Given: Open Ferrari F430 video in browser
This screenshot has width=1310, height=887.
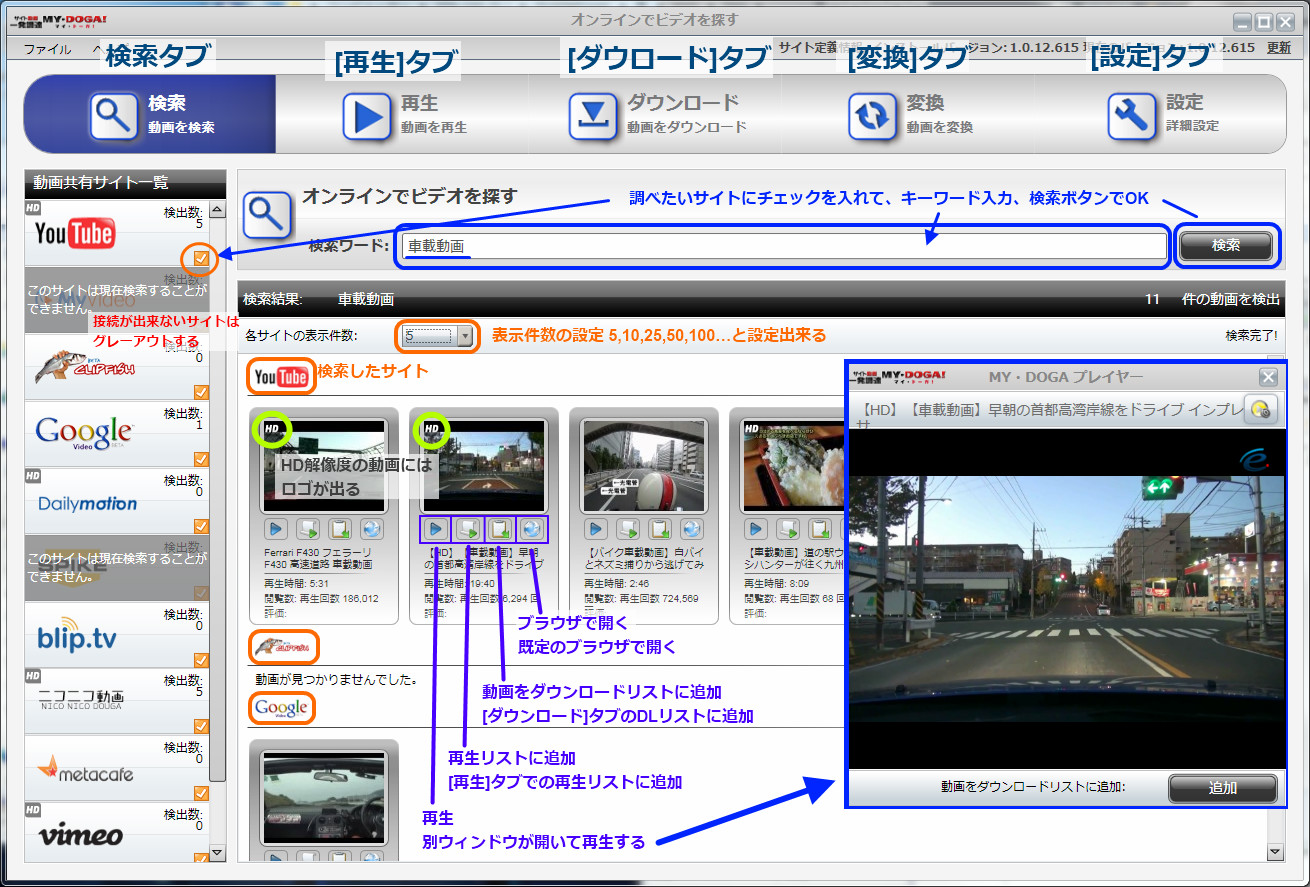Looking at the screenshot, I should pos(372,529).
